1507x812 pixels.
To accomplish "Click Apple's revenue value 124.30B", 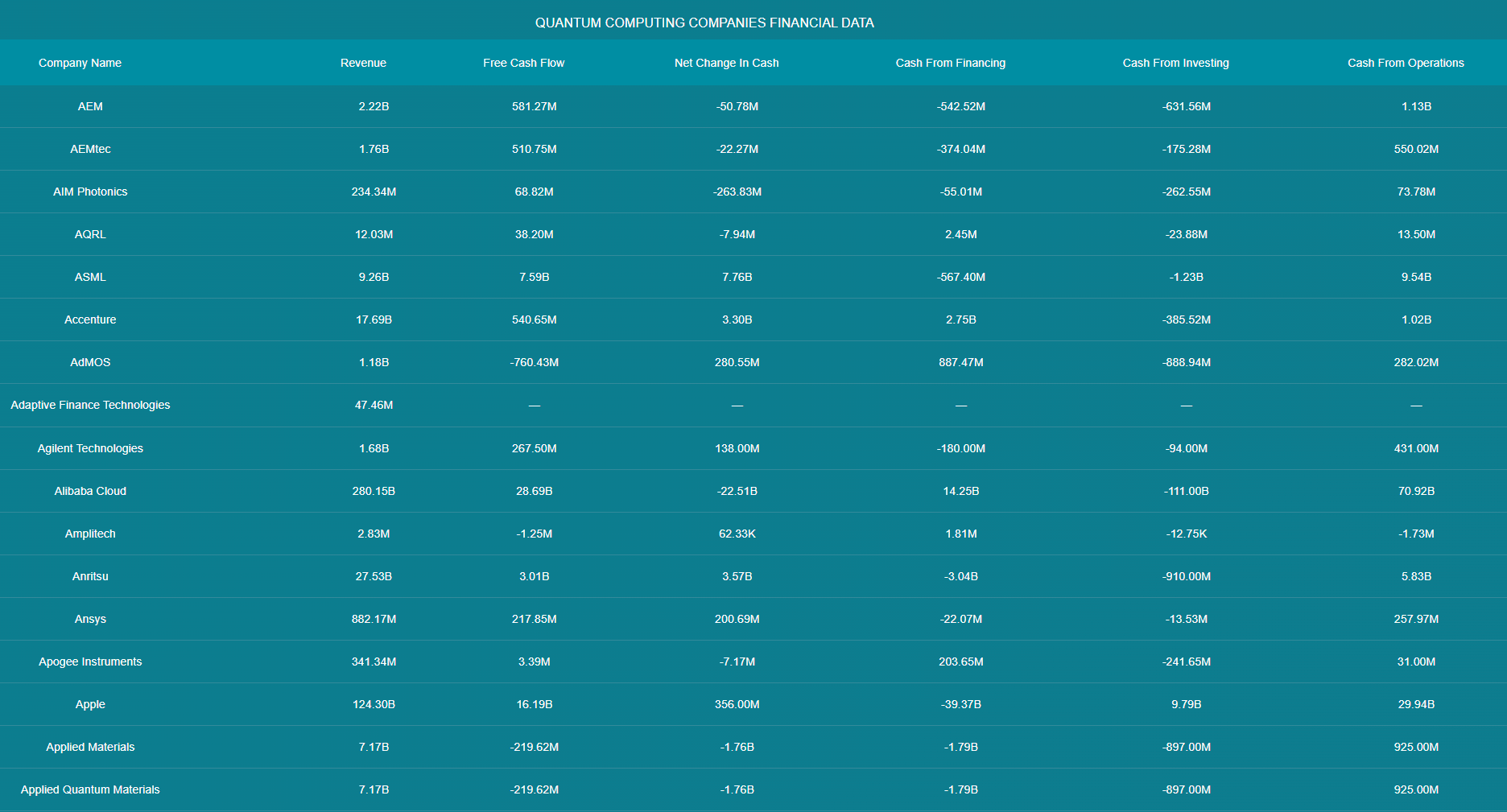I will (x=374, y=704).
